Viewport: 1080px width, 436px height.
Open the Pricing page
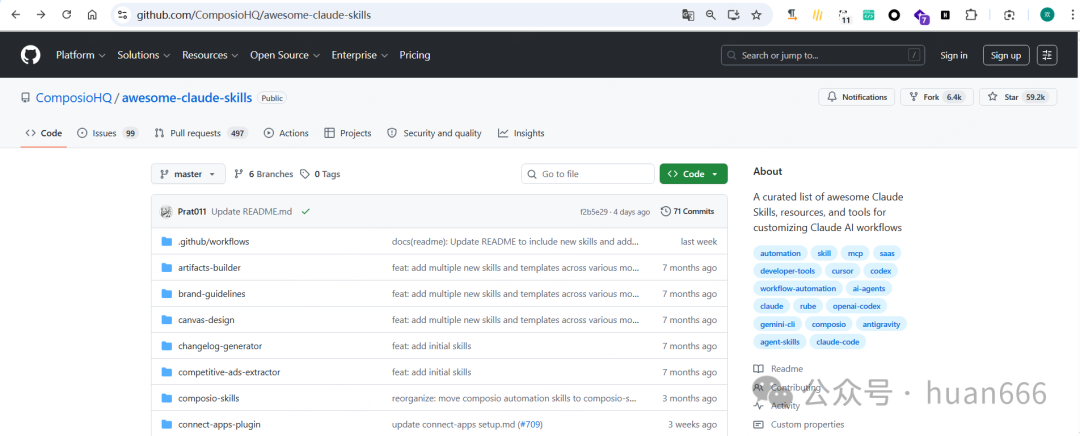click(x=415, y=55)
